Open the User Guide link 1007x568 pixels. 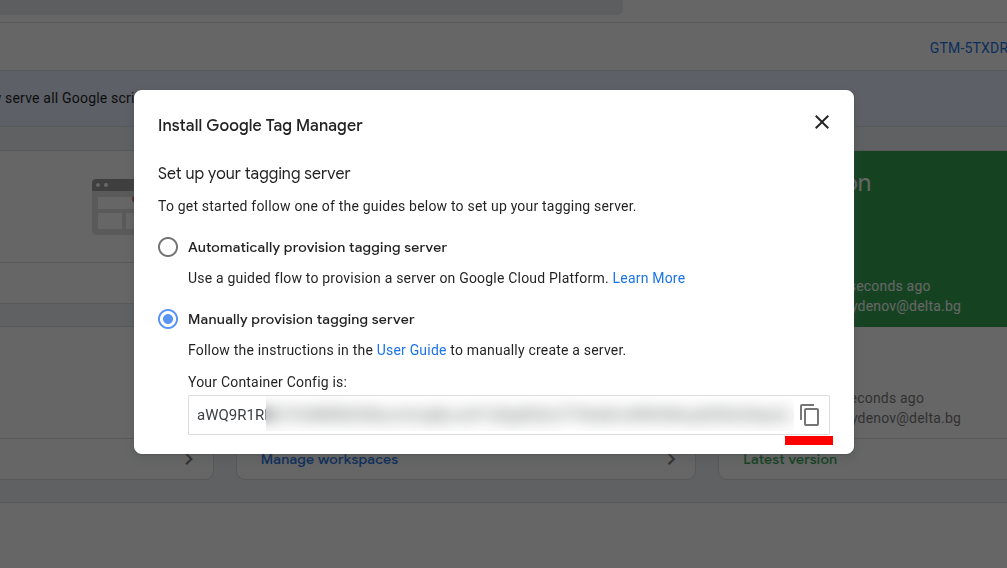[x=411, y=350]
